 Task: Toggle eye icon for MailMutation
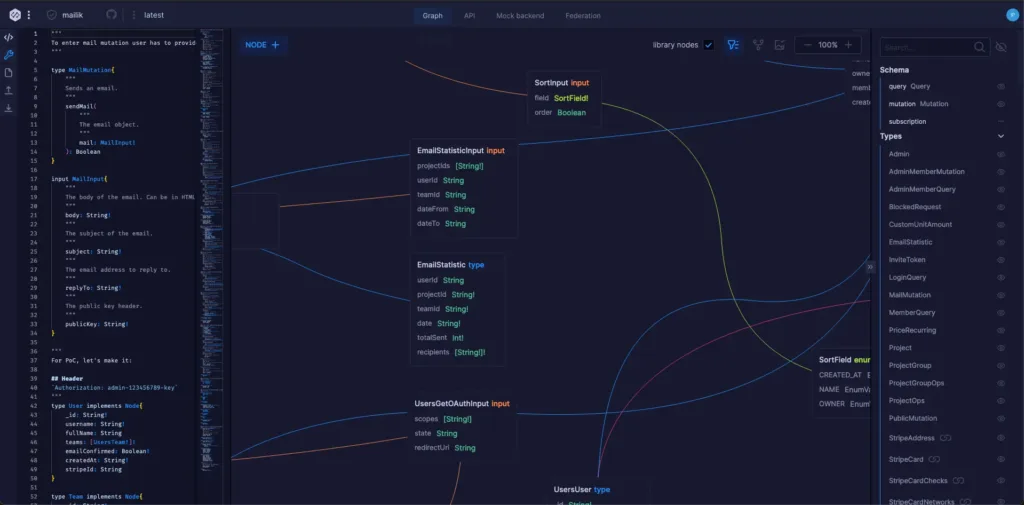tap(1000, 295)
